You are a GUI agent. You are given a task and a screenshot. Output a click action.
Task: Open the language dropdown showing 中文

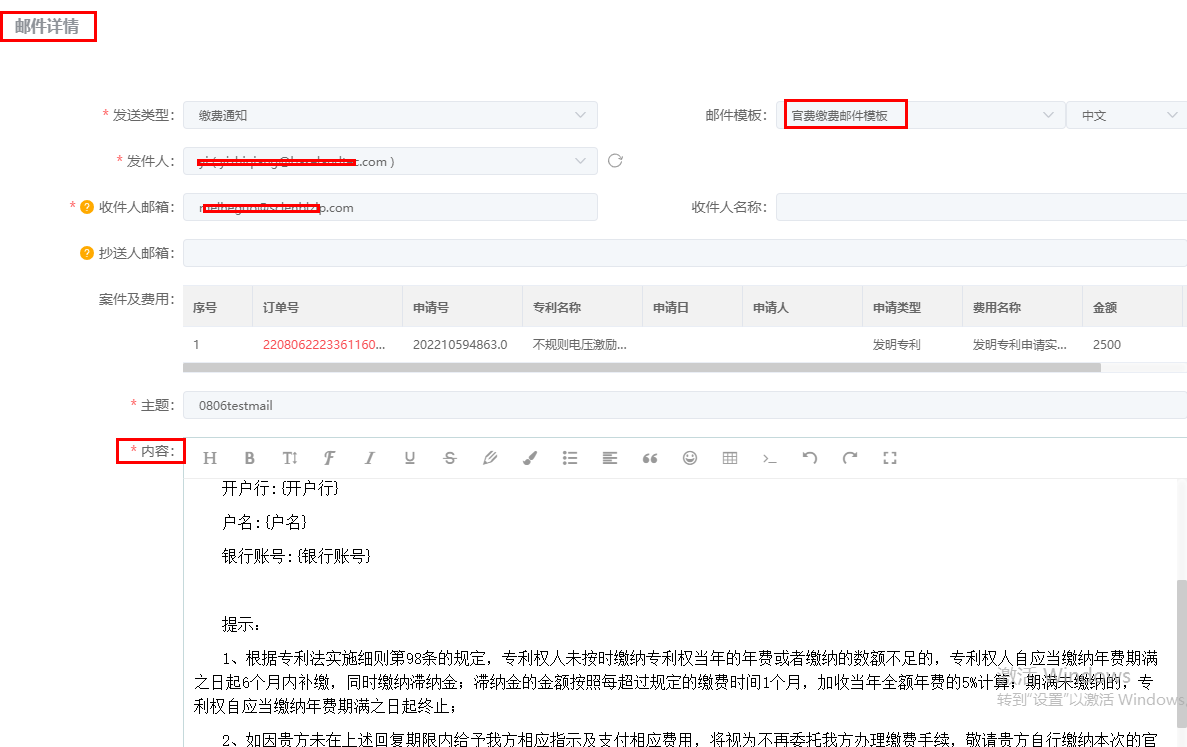point(1126,115)
